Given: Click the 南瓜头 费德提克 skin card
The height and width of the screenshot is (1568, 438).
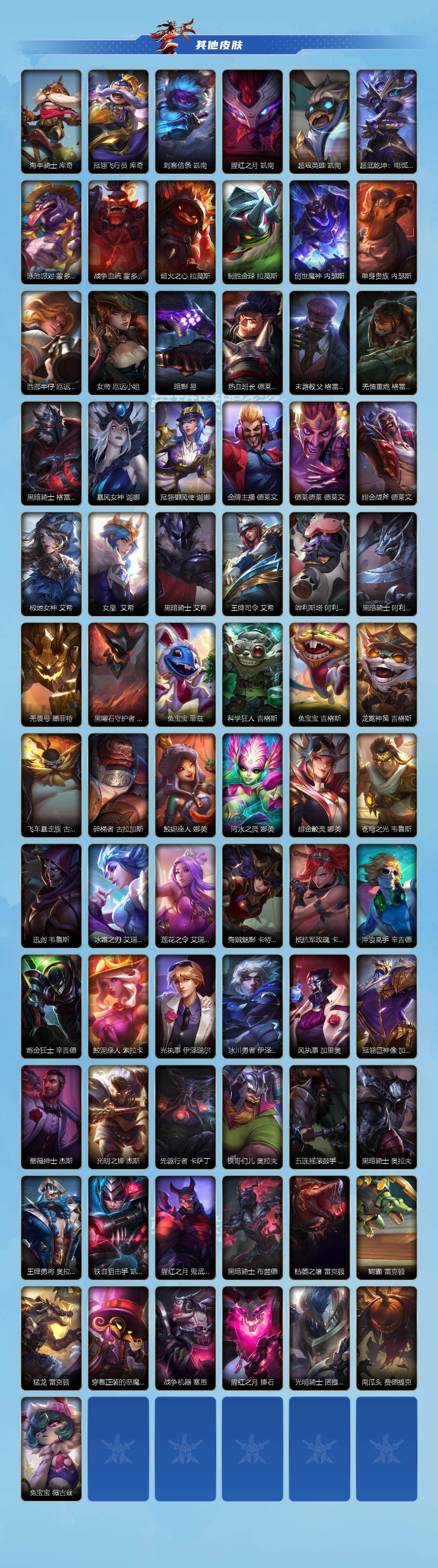Looking at the screenshot, I should (386, 1339).
